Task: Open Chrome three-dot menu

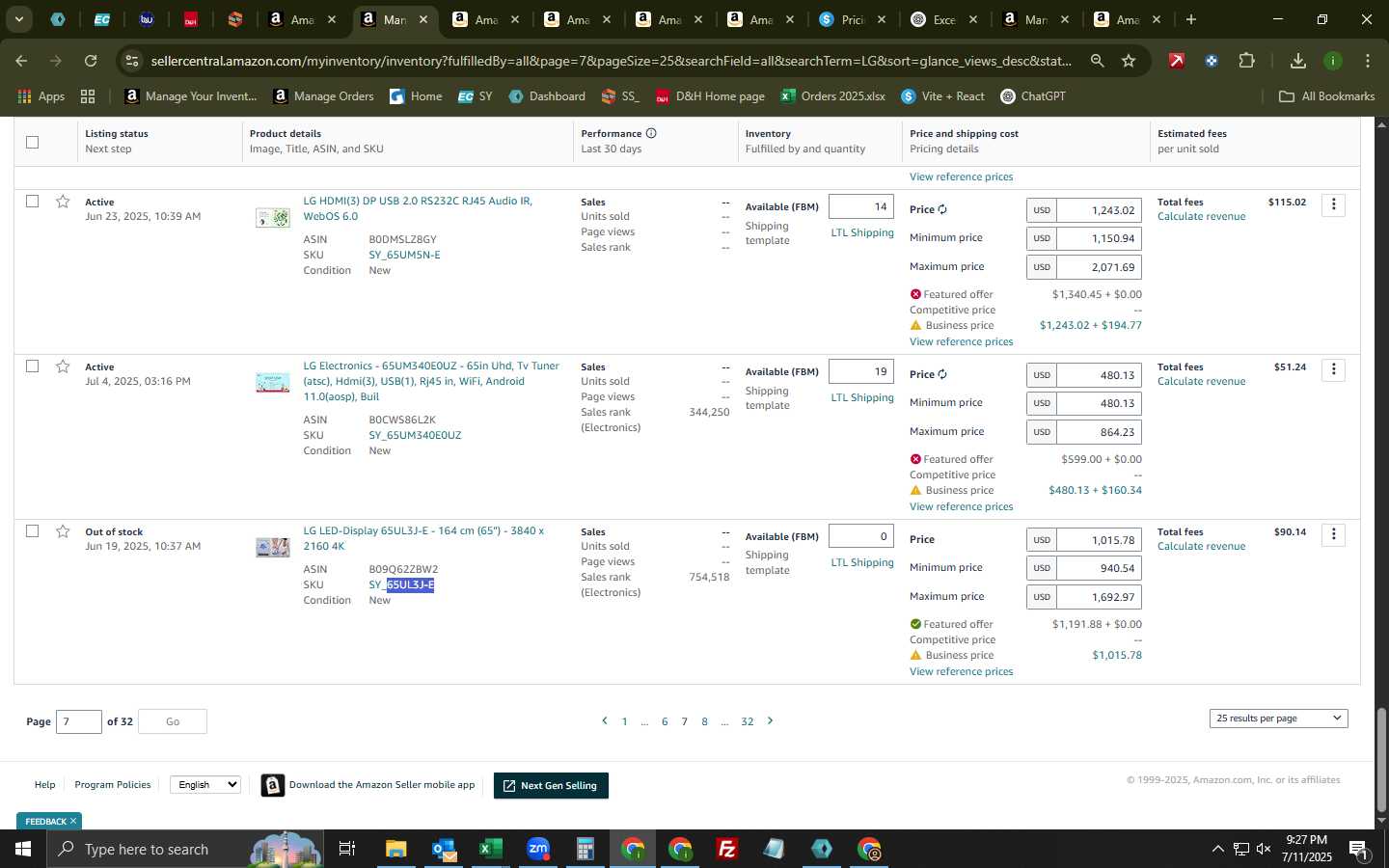Action: click(1368, 61)
